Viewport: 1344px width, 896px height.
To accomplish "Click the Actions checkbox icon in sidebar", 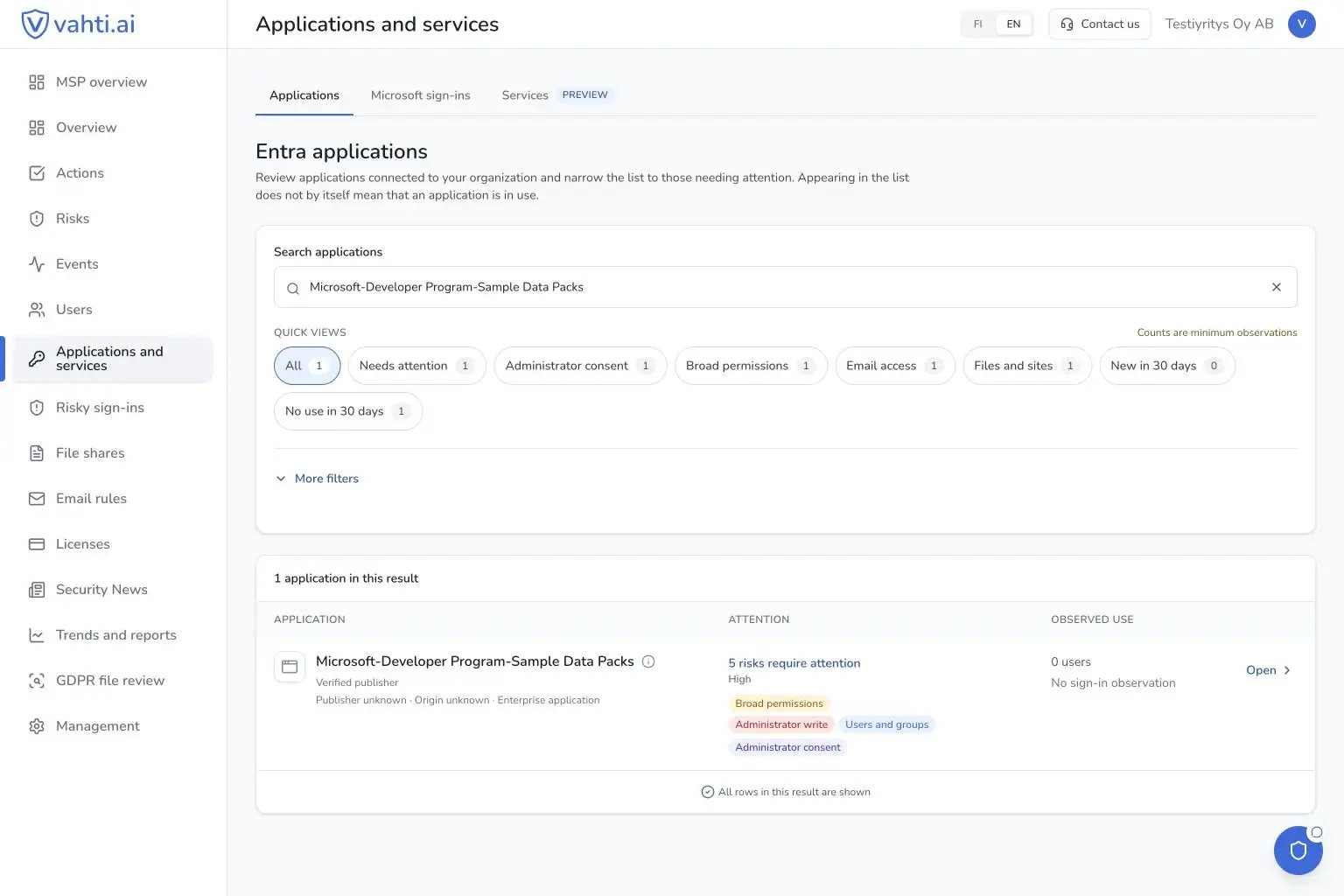I will tap(37, 173).
